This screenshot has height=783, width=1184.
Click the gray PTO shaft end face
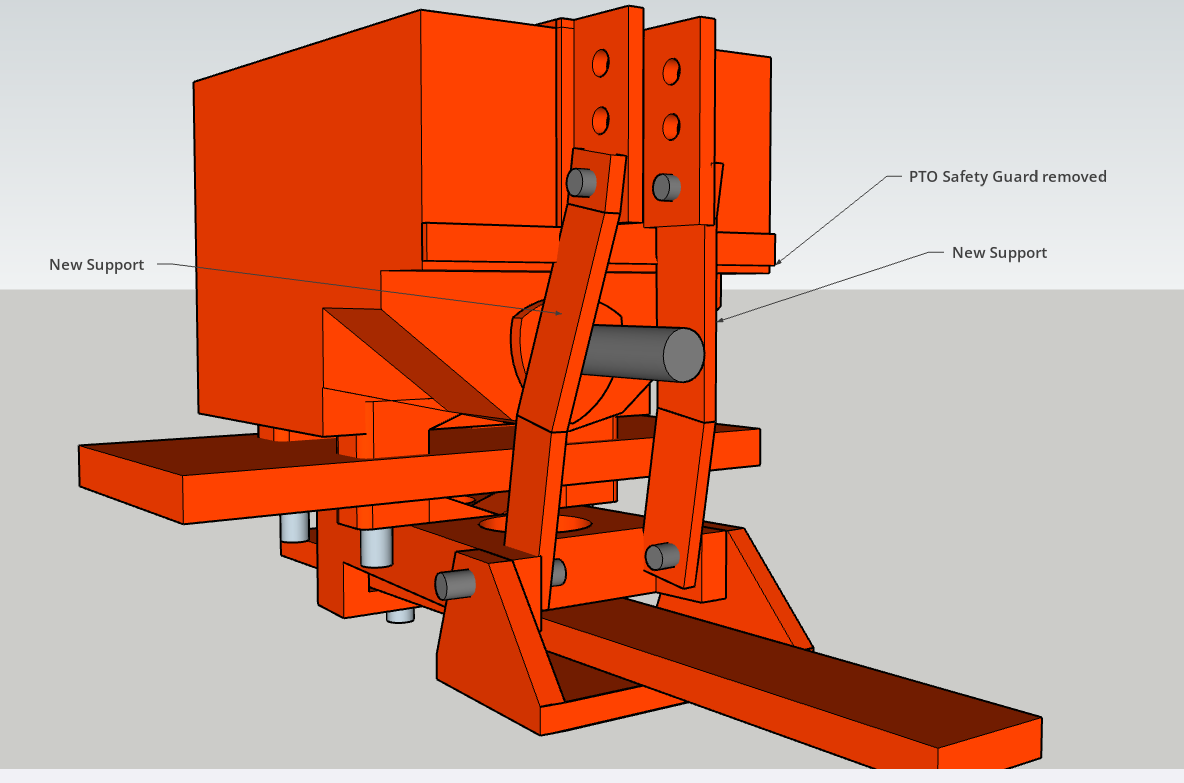point(683,355)
